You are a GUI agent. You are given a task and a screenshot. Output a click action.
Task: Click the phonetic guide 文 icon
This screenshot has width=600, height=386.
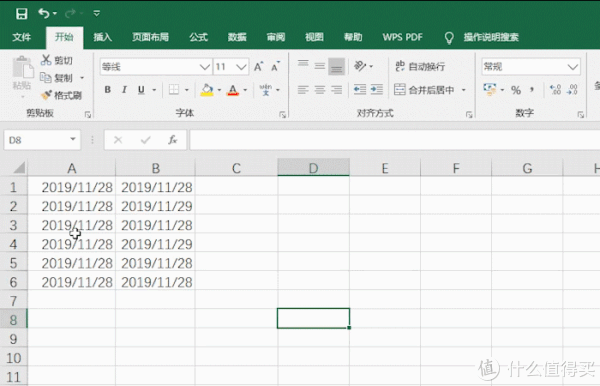pos(266,90)
